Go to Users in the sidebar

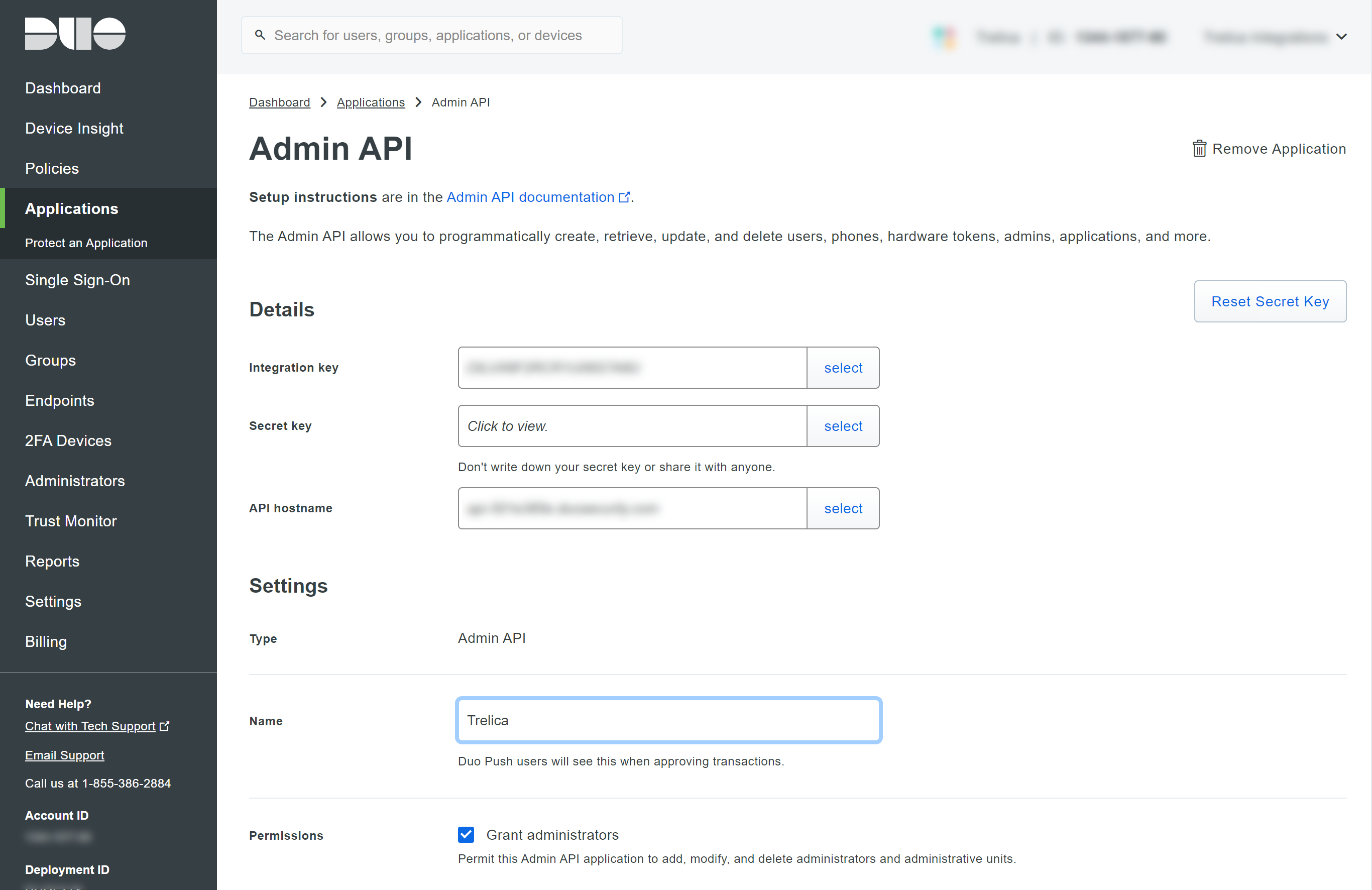[45, 320]
